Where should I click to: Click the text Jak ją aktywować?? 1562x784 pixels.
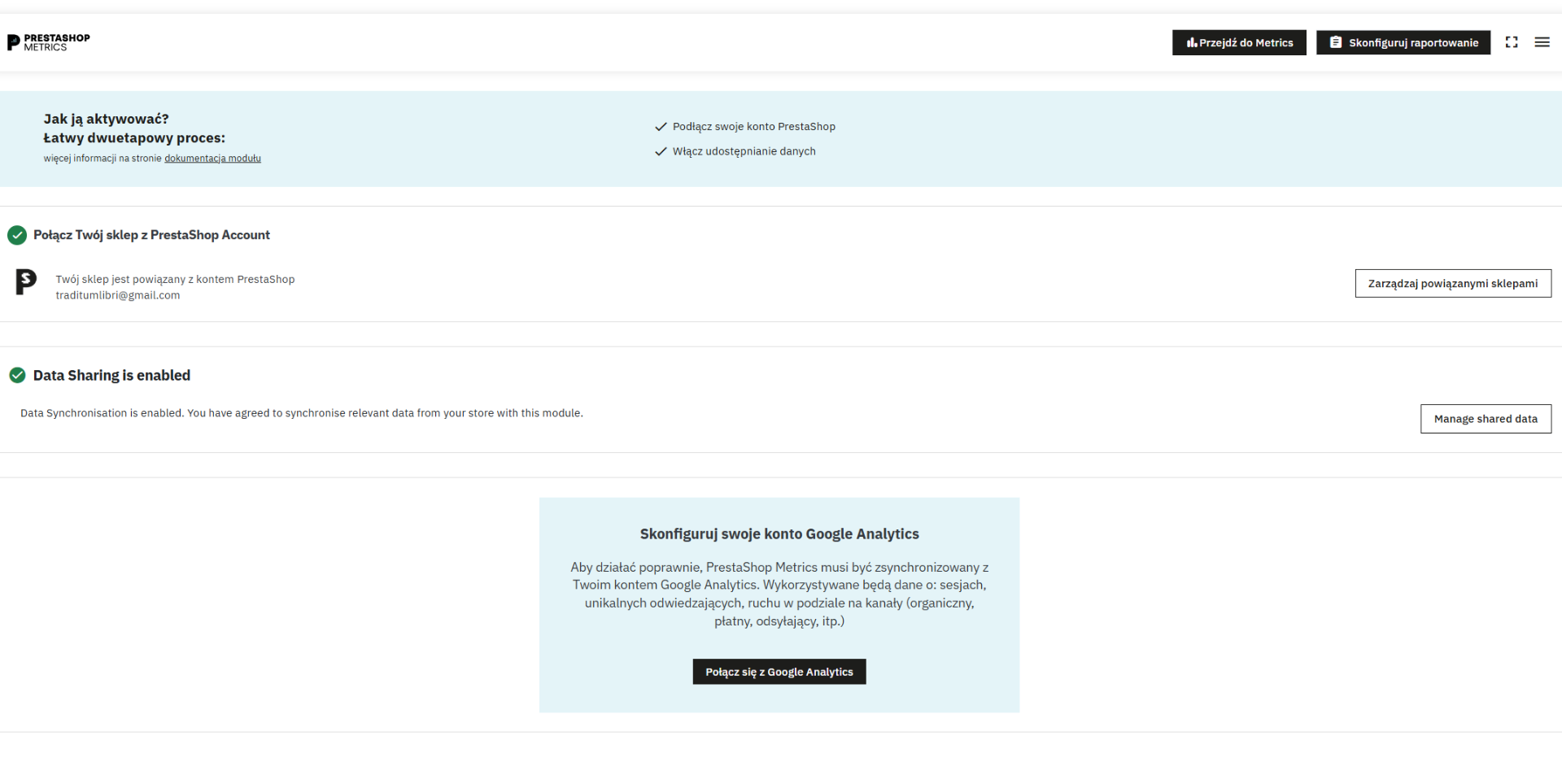pos(107,119)
